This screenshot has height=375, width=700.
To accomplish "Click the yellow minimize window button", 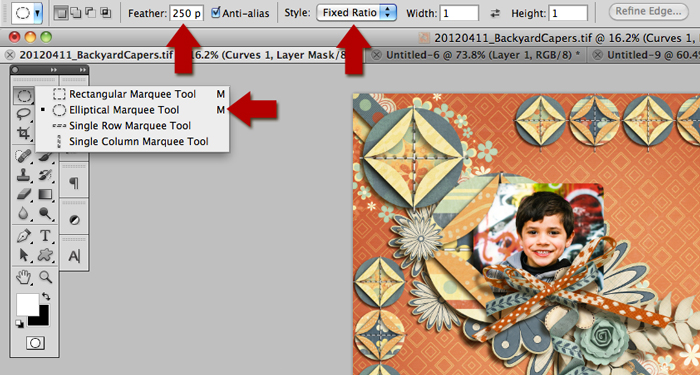I will [30, 37].
